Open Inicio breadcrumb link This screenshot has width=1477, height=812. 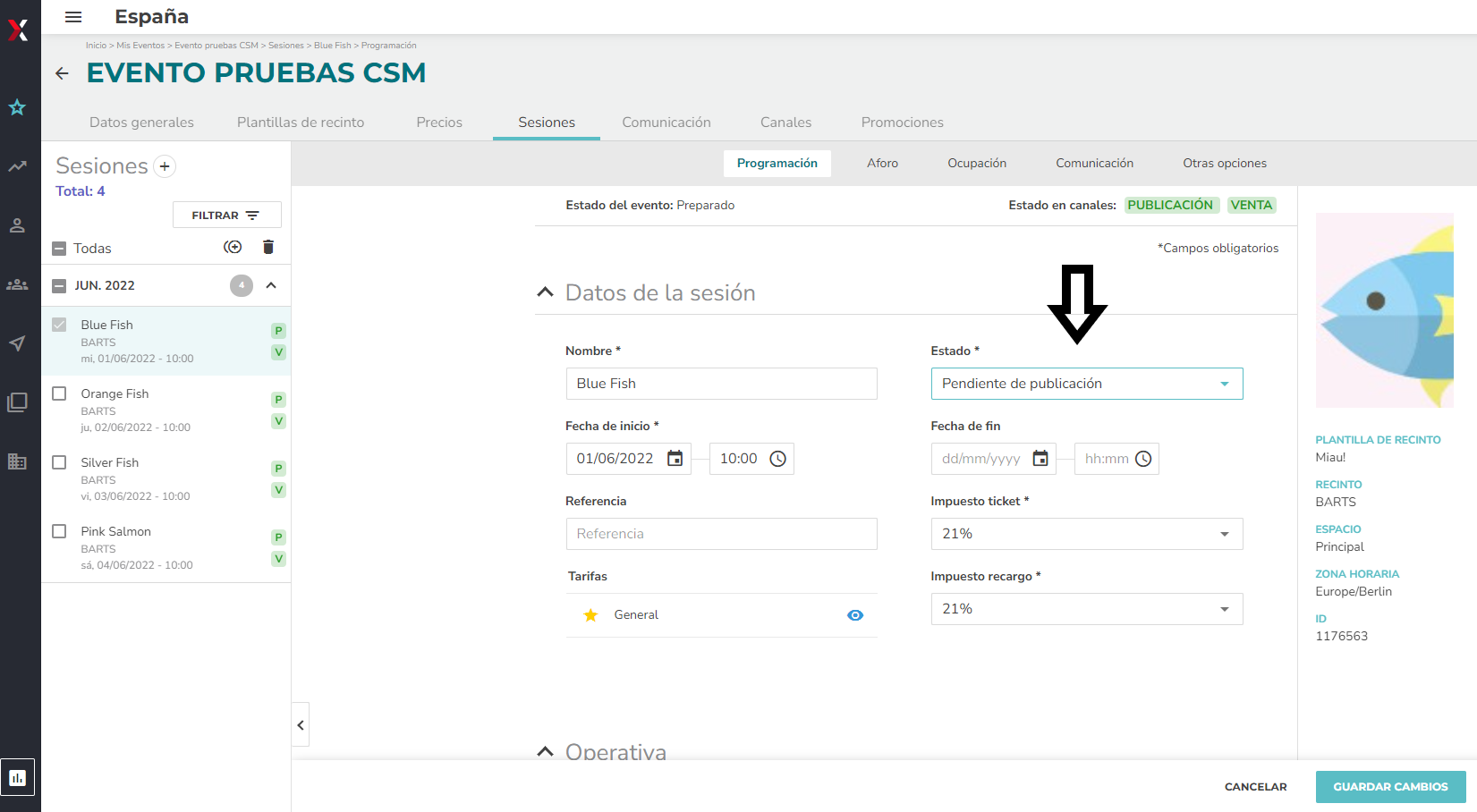point(96,46)
